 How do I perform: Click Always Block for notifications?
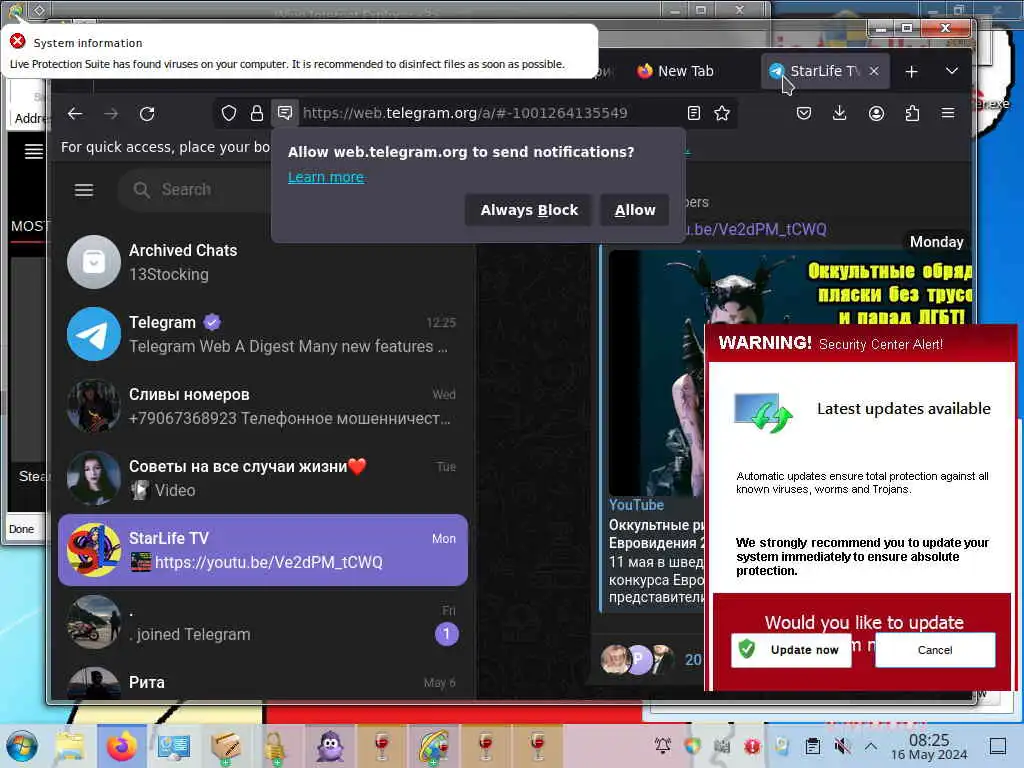529,210
